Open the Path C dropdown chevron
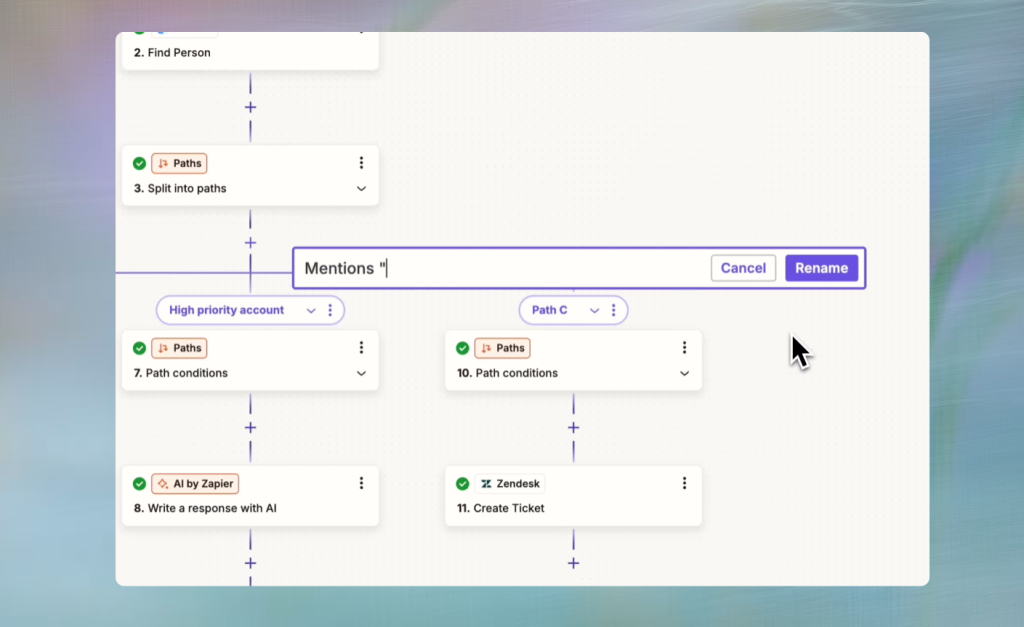The height and width of the screenshot is (627, 1024). coord(594,310)
